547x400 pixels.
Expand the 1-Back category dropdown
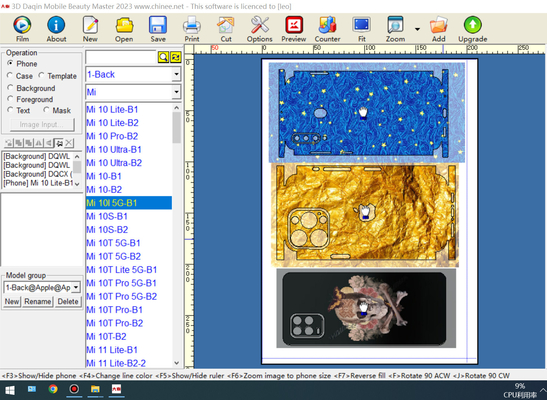177,74
